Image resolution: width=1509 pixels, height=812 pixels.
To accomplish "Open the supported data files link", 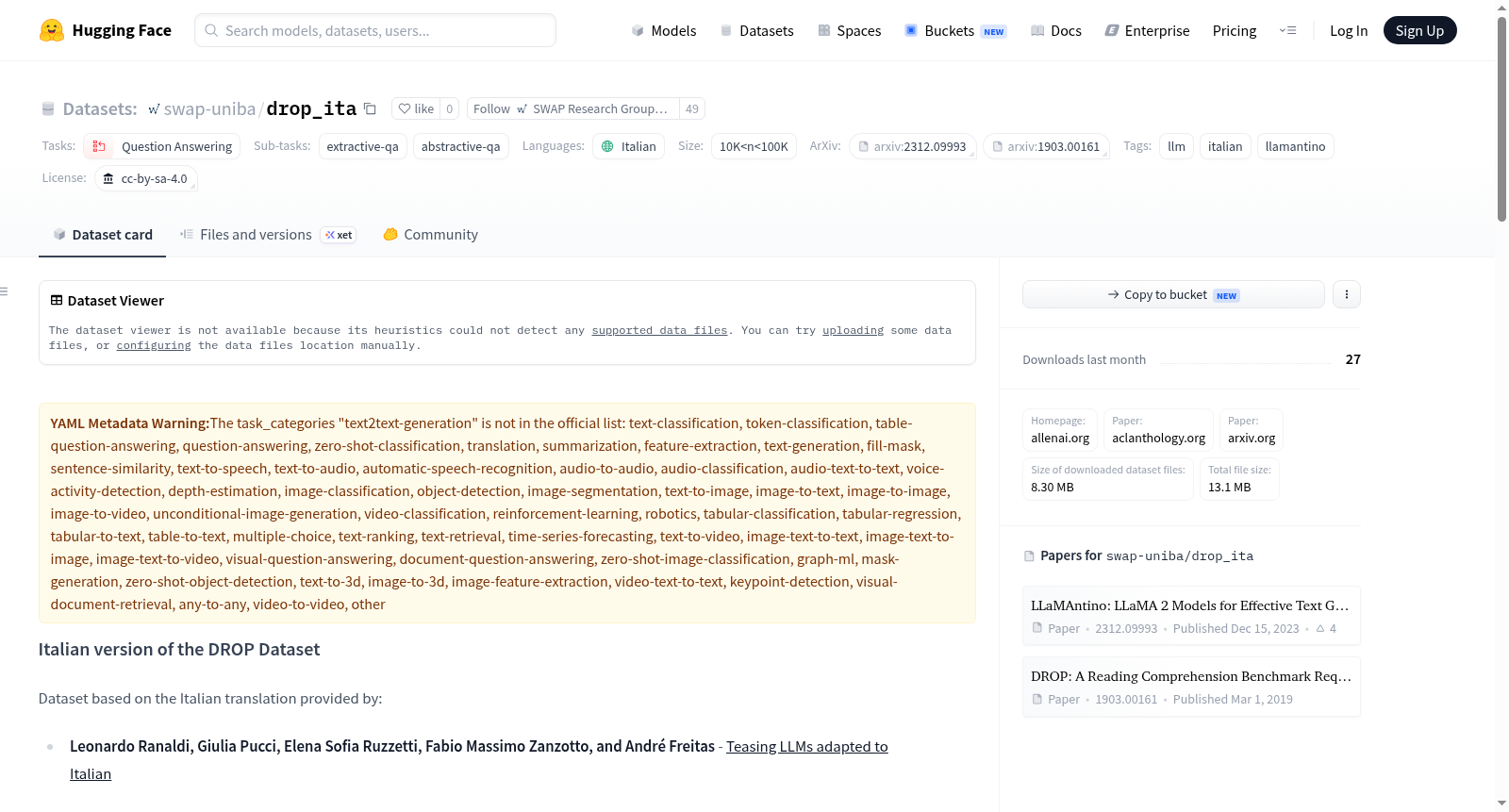I will 659,330.
